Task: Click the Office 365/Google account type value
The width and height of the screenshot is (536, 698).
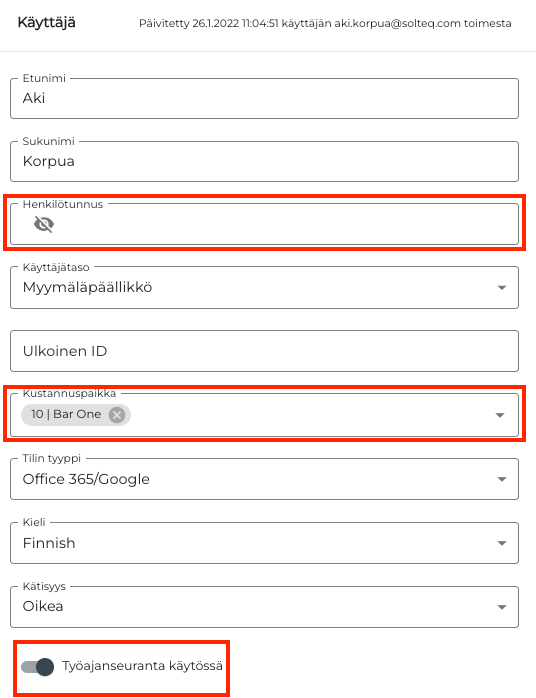Action: [x=86, y=479]
